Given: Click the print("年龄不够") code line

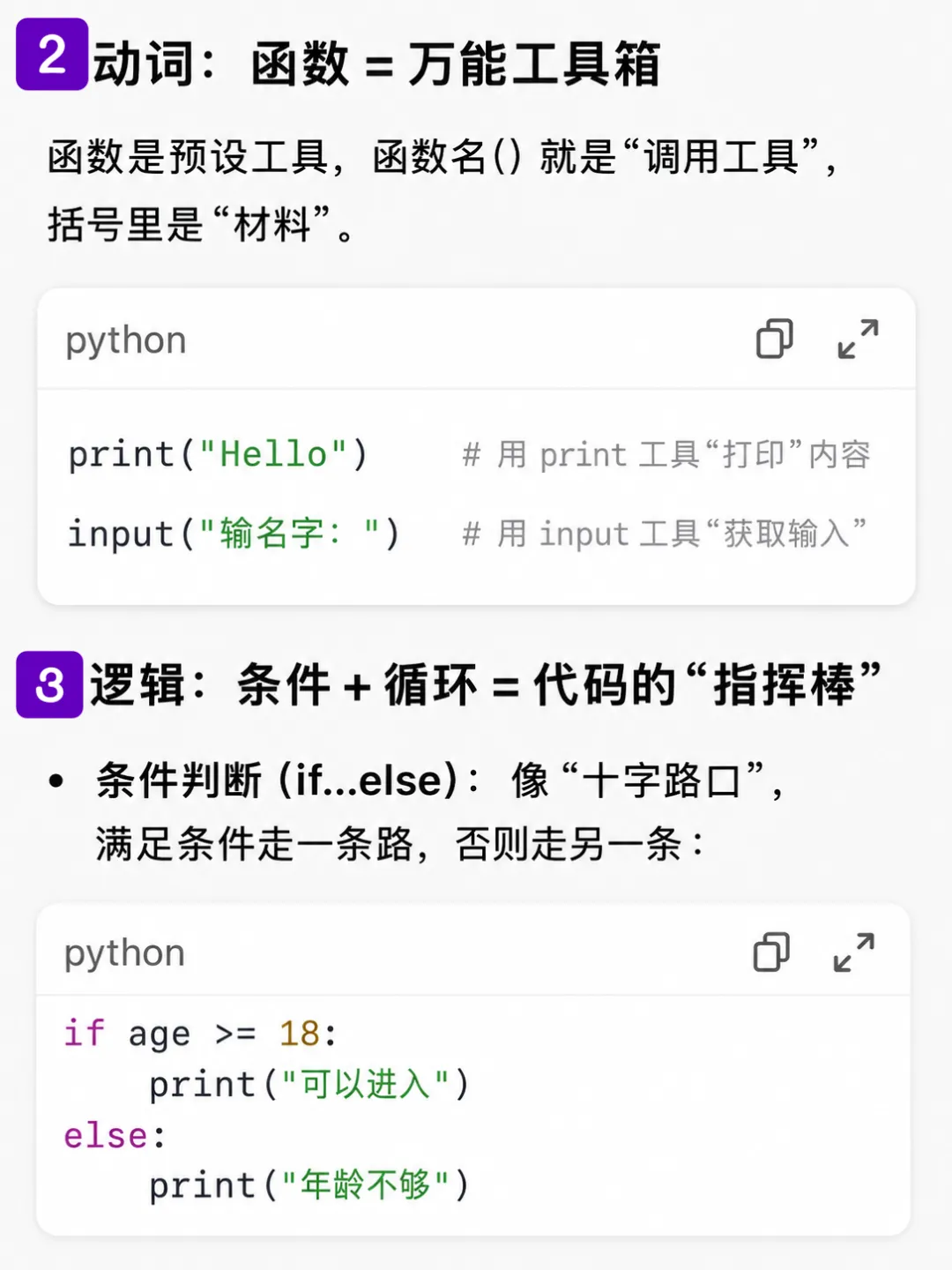Looking at the screenshot, I should coord(309,1185).
